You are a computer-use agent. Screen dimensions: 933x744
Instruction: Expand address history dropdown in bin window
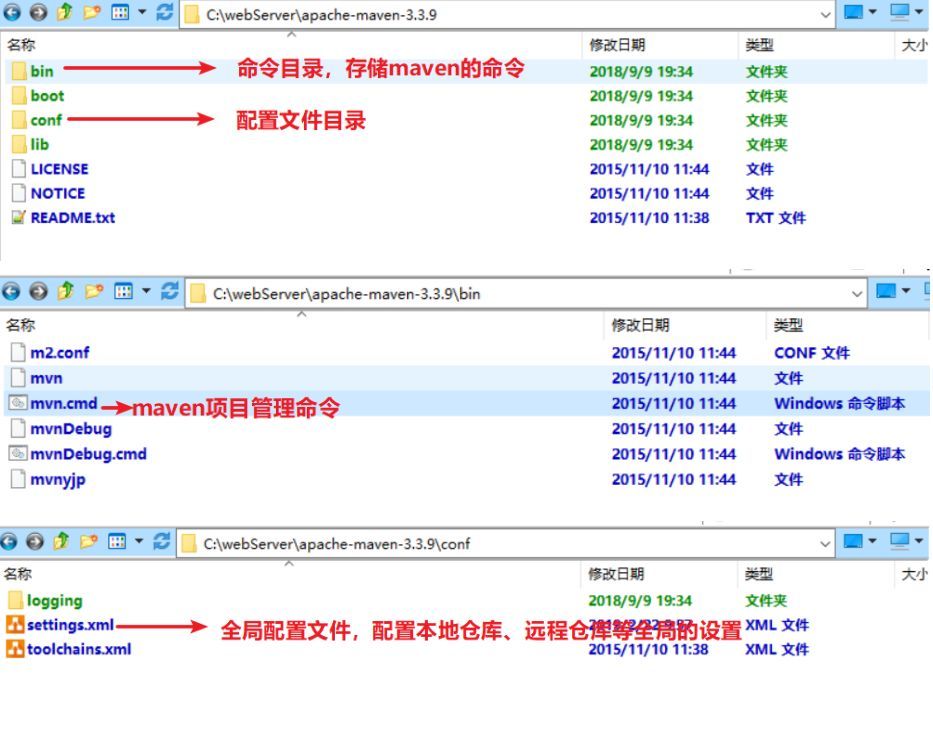tap(857, 294)
